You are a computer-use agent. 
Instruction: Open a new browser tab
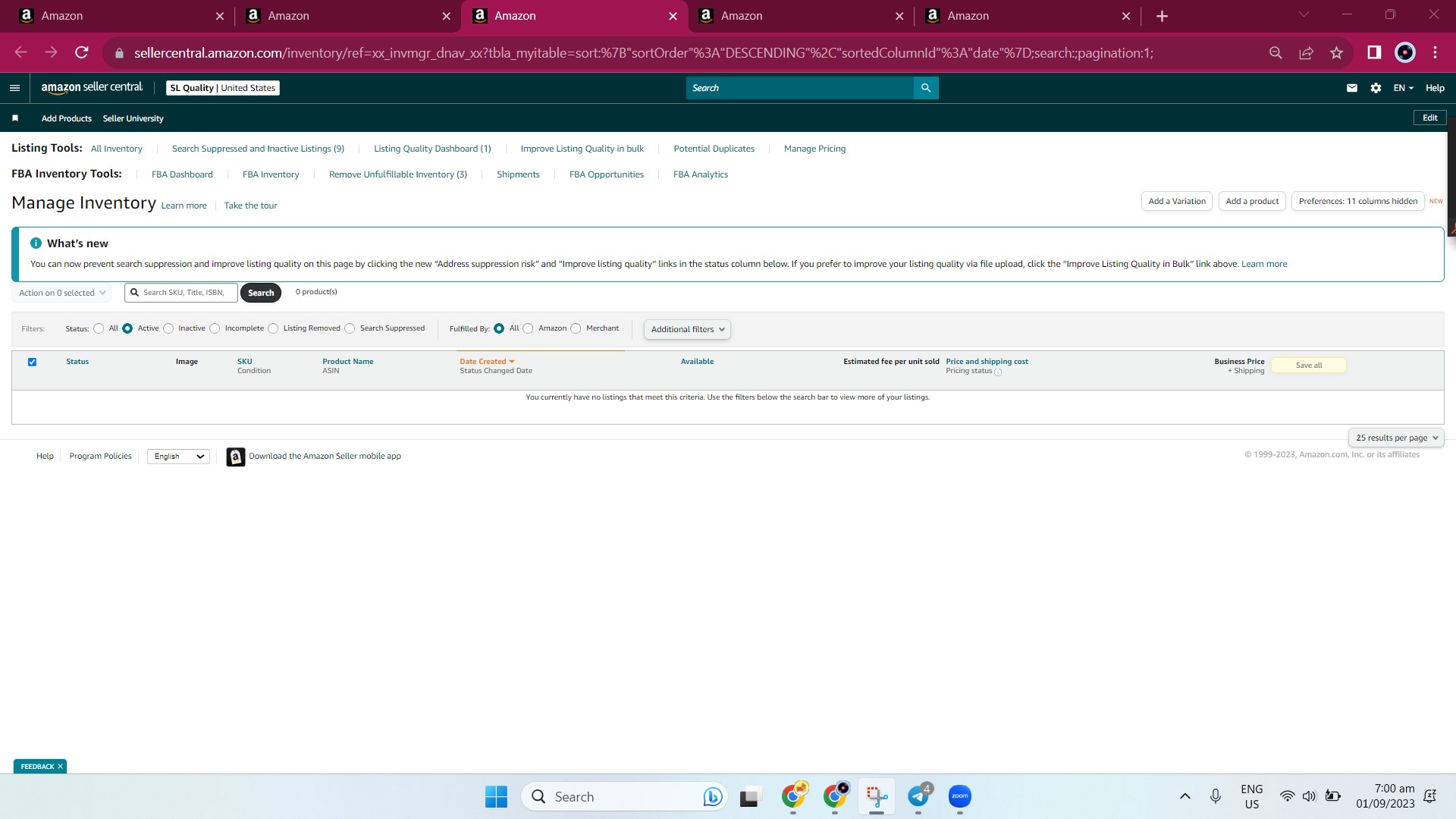coord(1162,16)
